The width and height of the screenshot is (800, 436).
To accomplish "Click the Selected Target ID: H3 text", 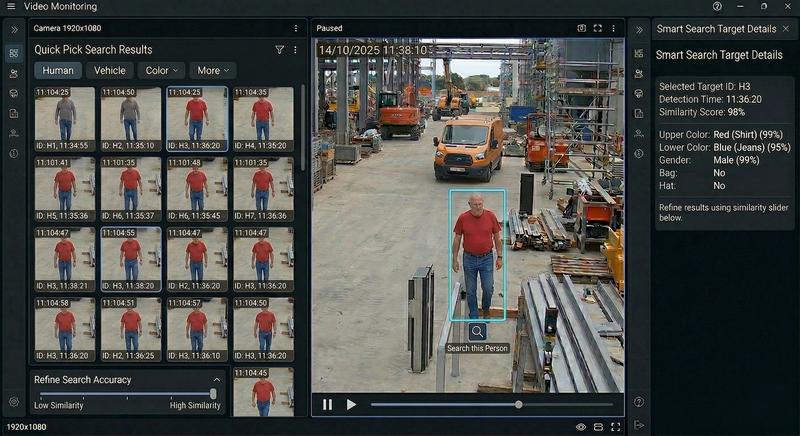I will pyautogui.click(x=705, y=87).
